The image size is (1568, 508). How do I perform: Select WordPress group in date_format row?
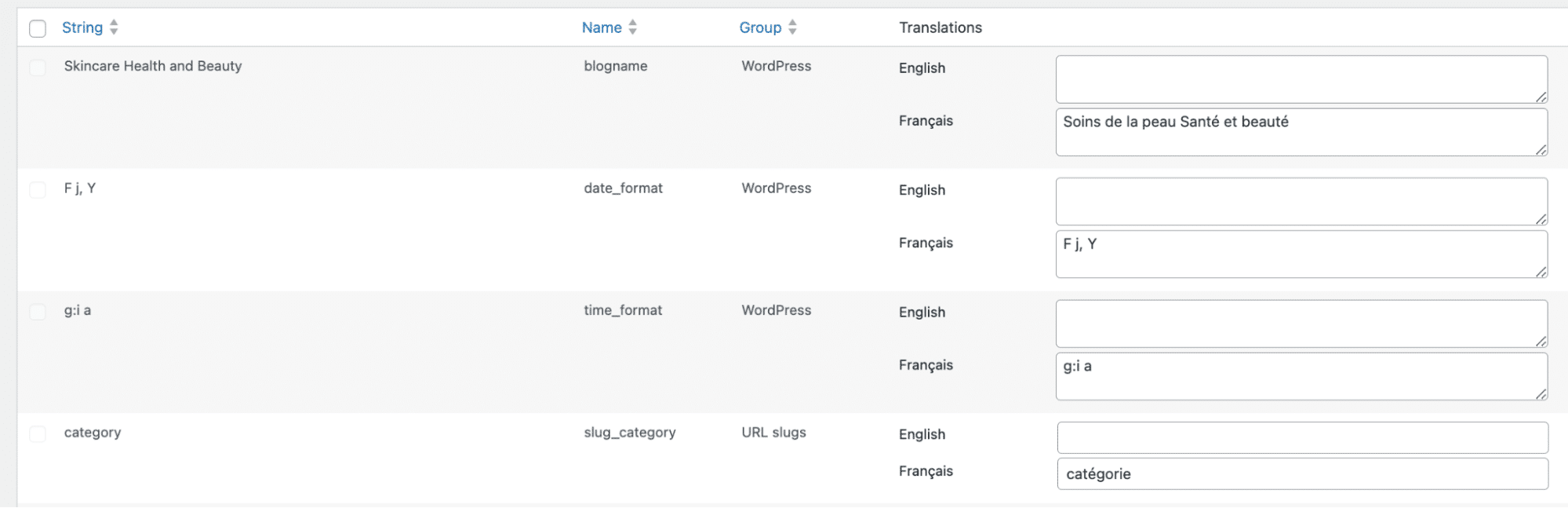[x=777, y=188]
